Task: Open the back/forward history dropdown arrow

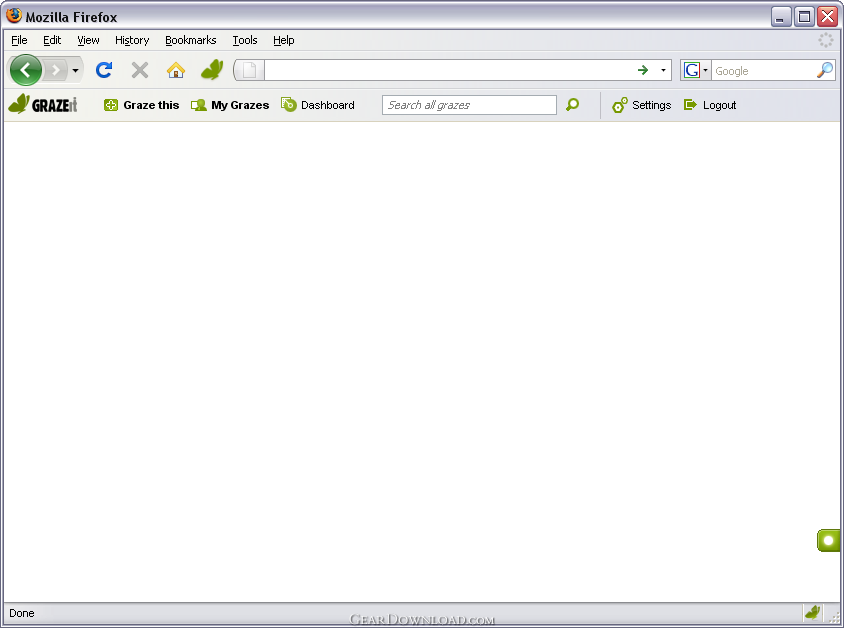Action: pos(75,70)
